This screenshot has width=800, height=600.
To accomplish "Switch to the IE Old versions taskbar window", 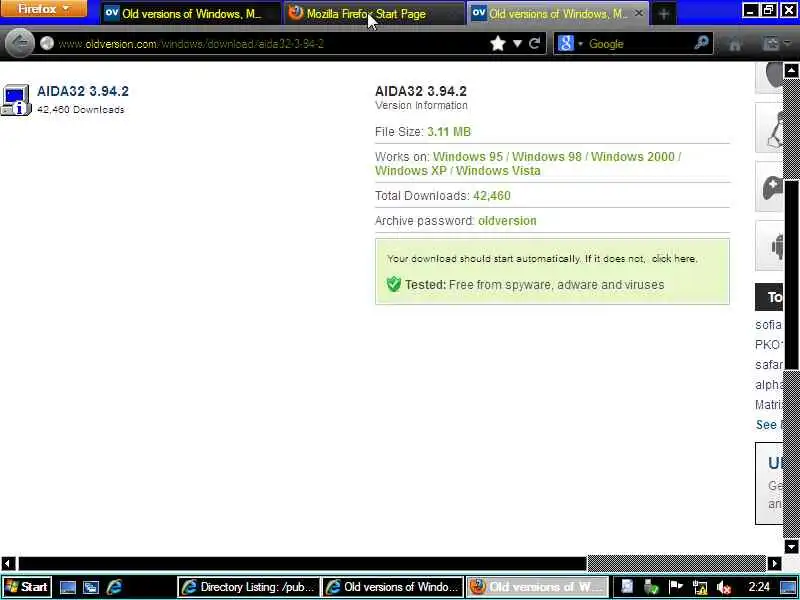I will [392, 587].
